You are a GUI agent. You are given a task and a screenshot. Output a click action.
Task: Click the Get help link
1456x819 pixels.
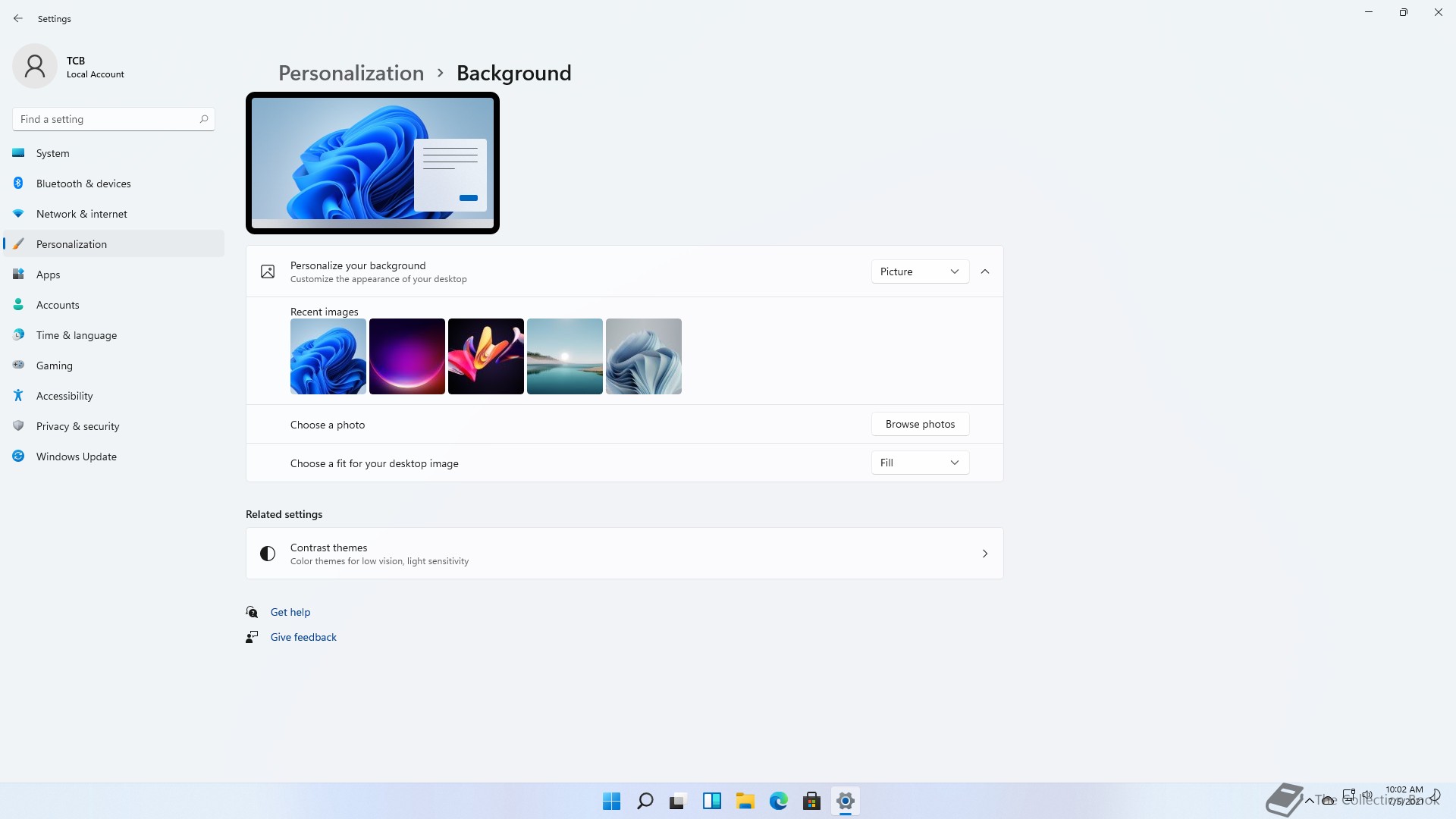tap(290, 612)
